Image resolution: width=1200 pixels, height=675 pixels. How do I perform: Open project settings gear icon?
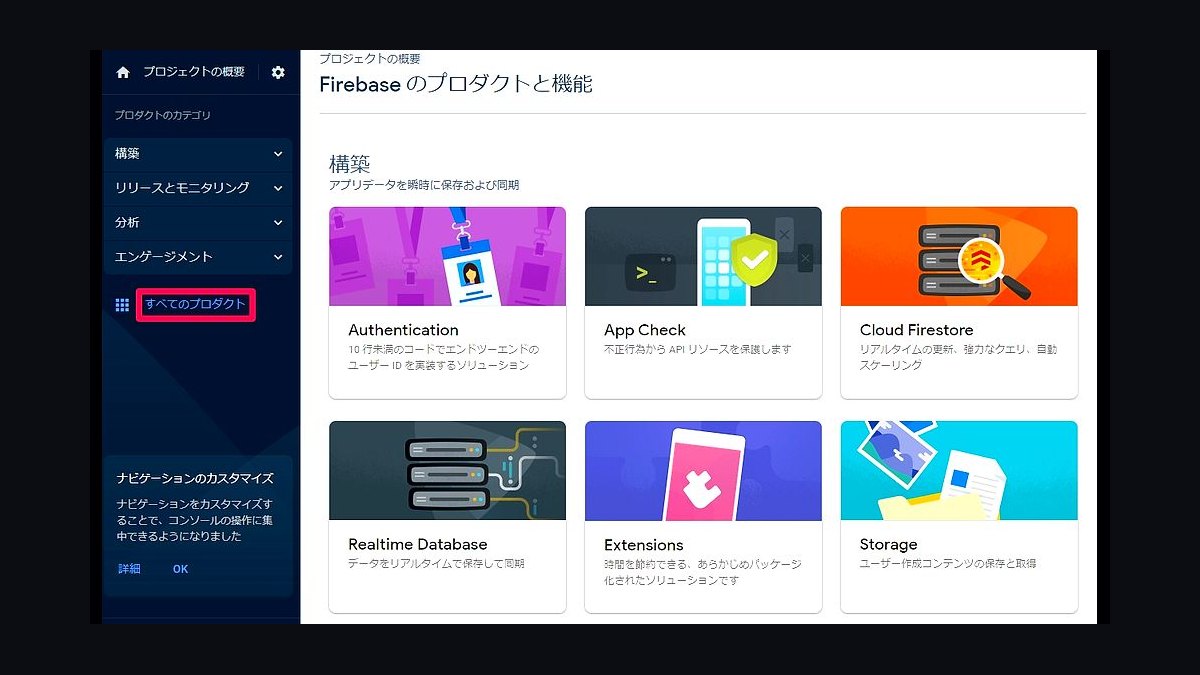click(278, 72)
